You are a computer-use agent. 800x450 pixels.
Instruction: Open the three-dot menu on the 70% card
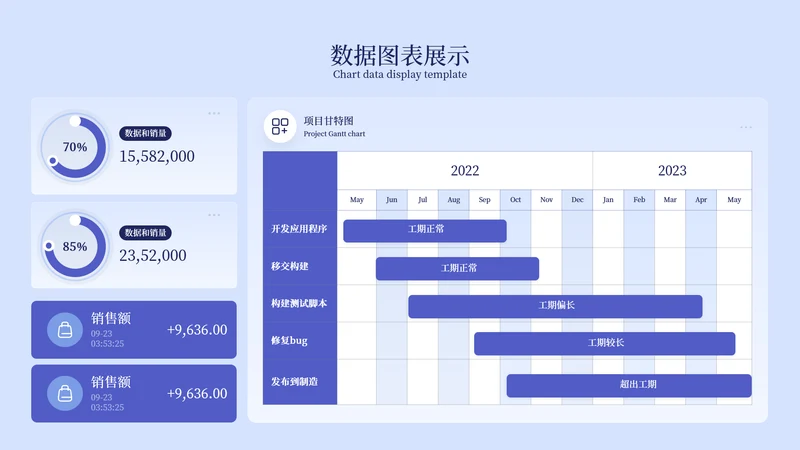click(214, 113)
